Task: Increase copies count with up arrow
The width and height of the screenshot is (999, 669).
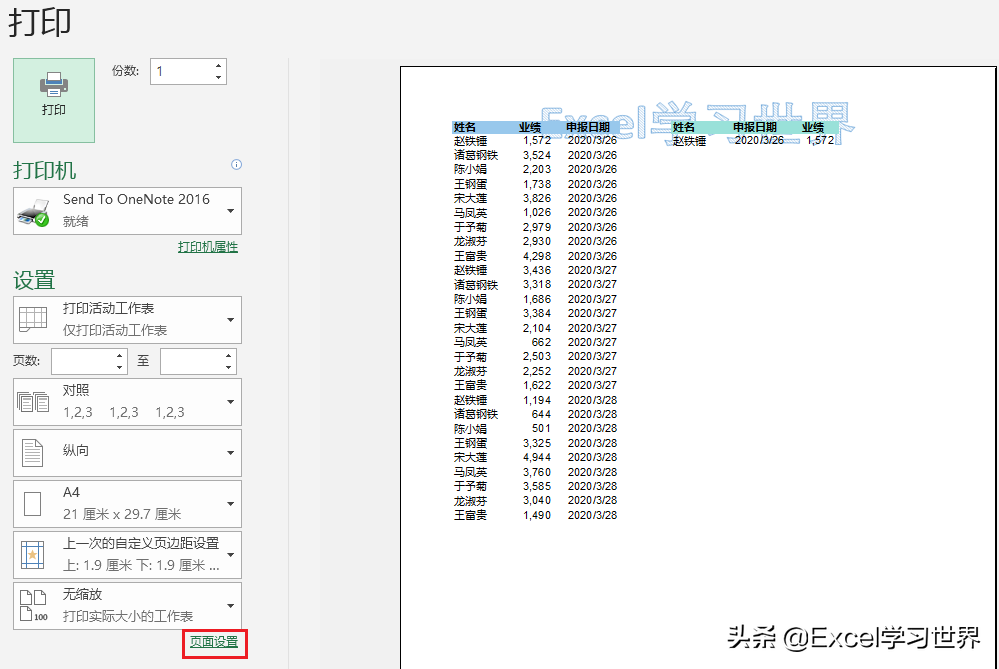Action: pyautogui.click(x=219, y=66)
